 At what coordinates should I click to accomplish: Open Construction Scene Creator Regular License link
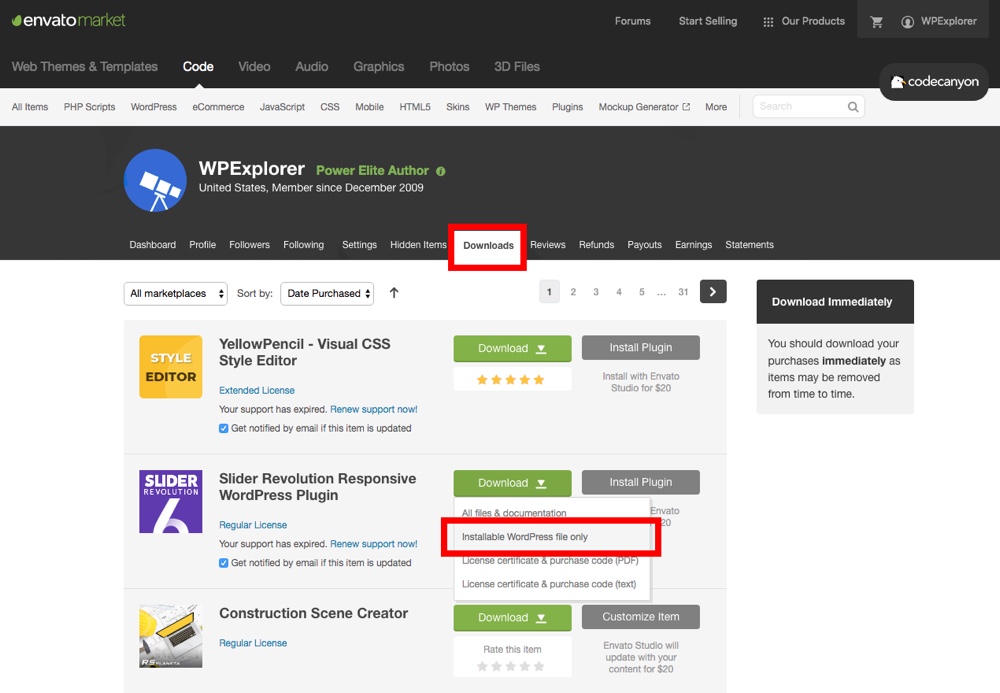[253, 643]
